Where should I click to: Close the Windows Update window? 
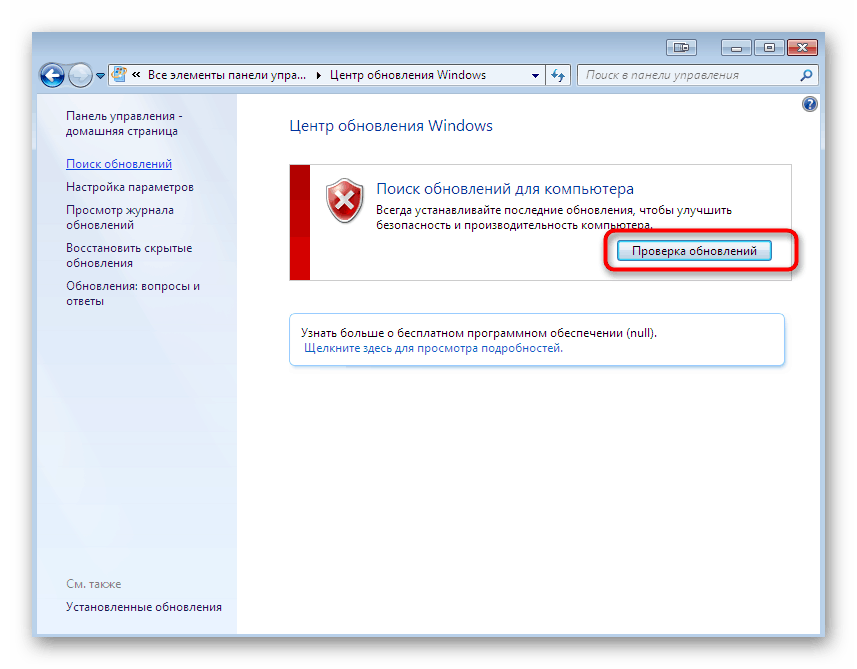click(802, 48)
